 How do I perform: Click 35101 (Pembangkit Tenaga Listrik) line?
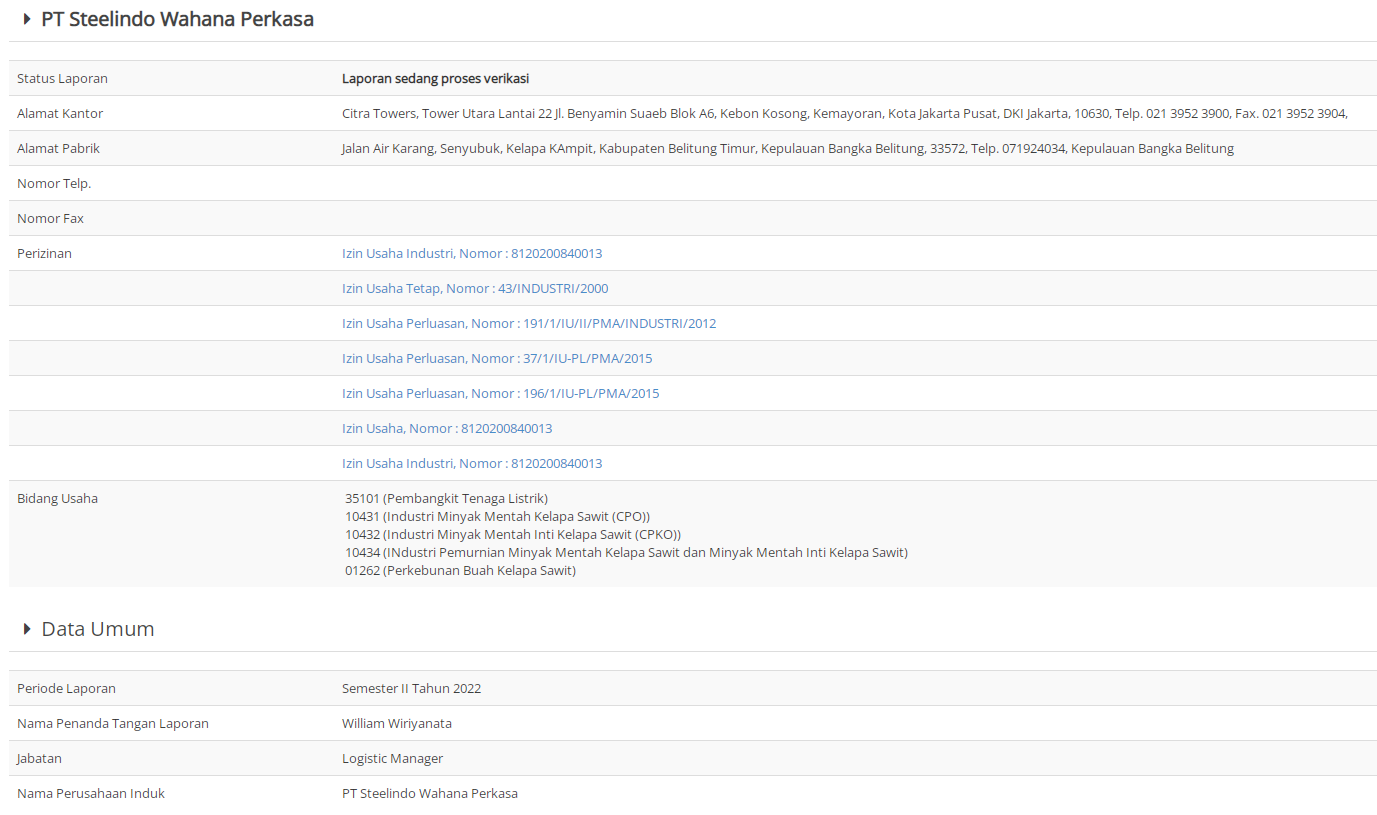[x=447, y=498]
